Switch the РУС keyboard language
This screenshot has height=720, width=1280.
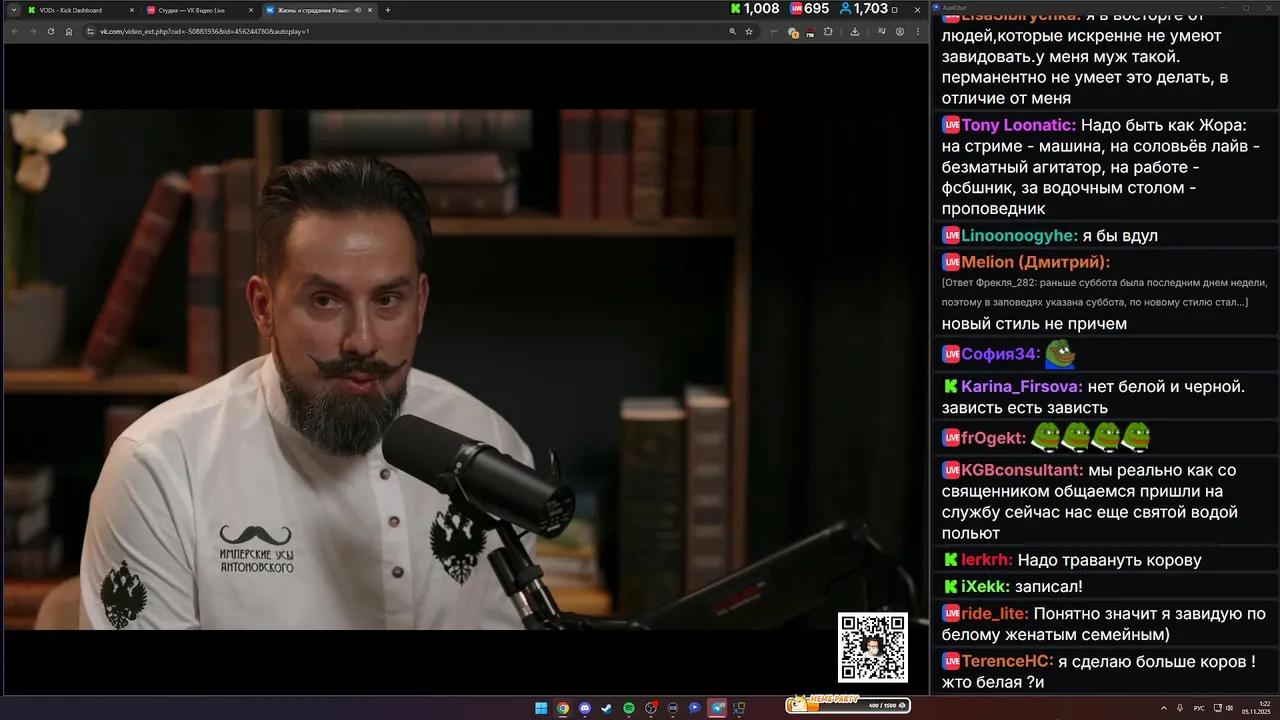click(1199, 708)
